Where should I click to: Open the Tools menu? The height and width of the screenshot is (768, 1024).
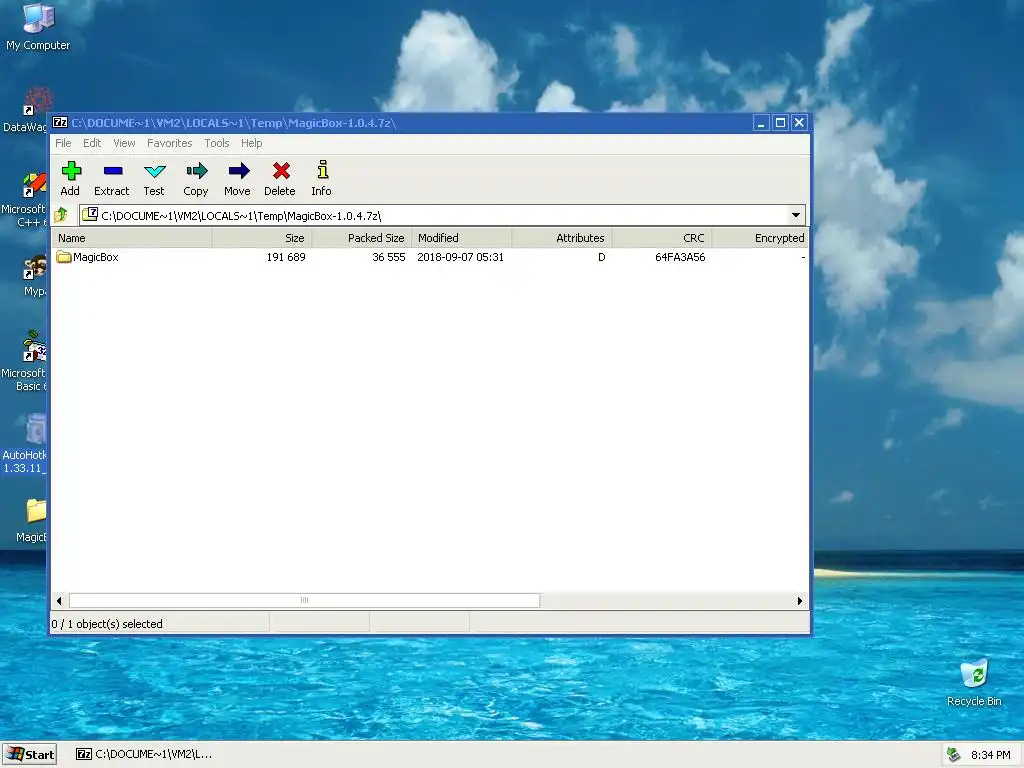pyautogui.click(x=217, y=143)
